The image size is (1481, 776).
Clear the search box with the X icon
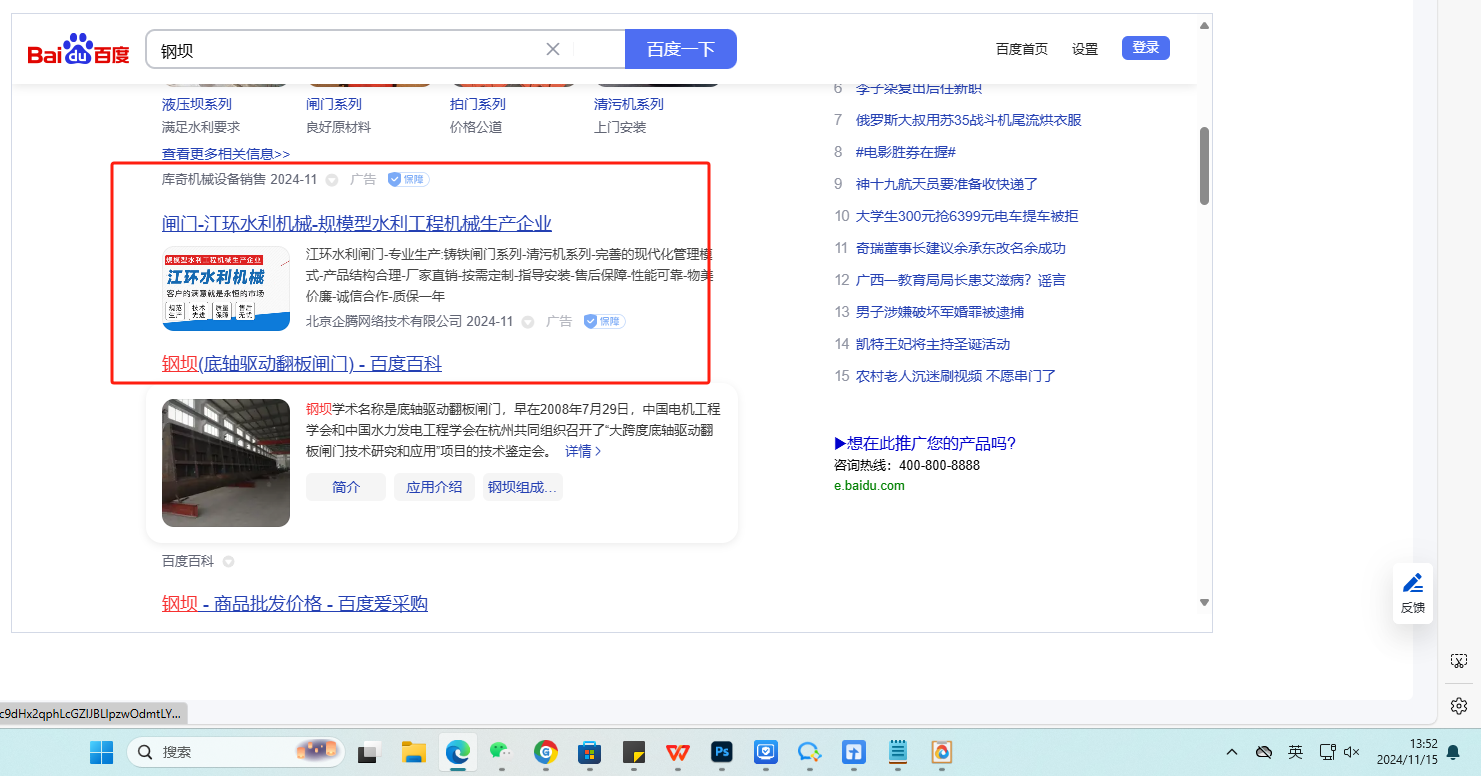pyautogui.click(x=552, y=49)
